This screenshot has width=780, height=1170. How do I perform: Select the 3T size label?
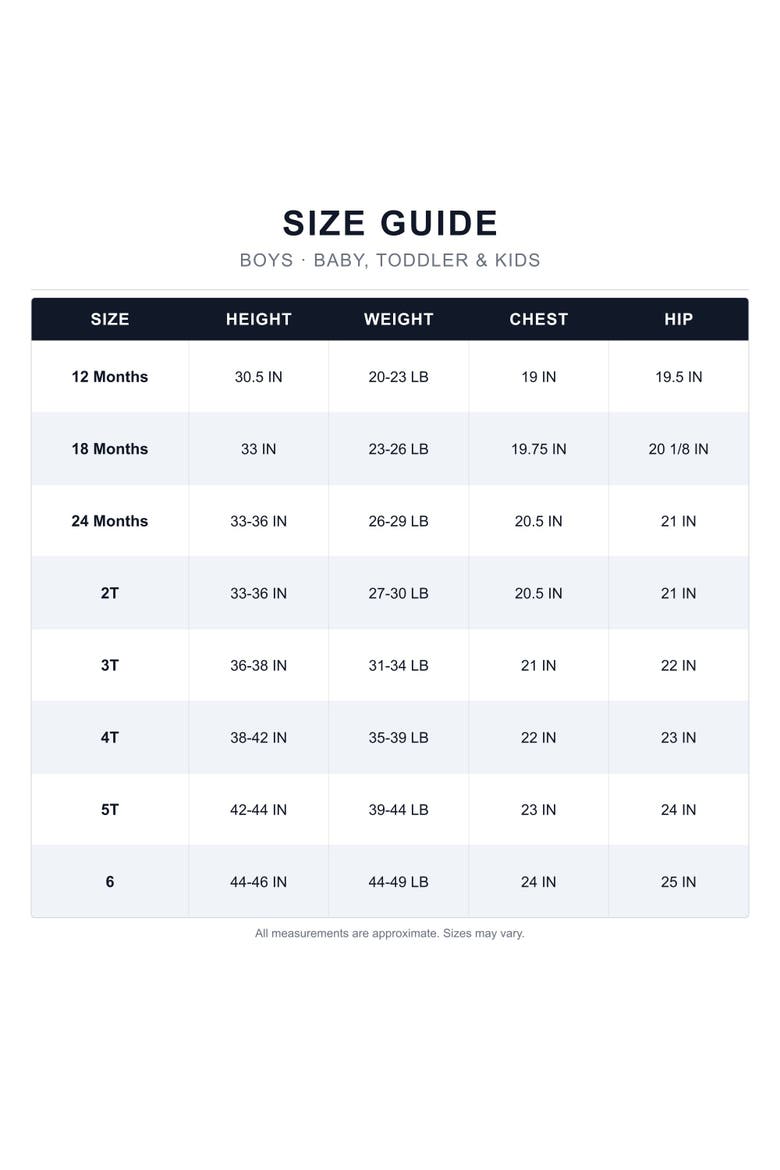point(110,666)
